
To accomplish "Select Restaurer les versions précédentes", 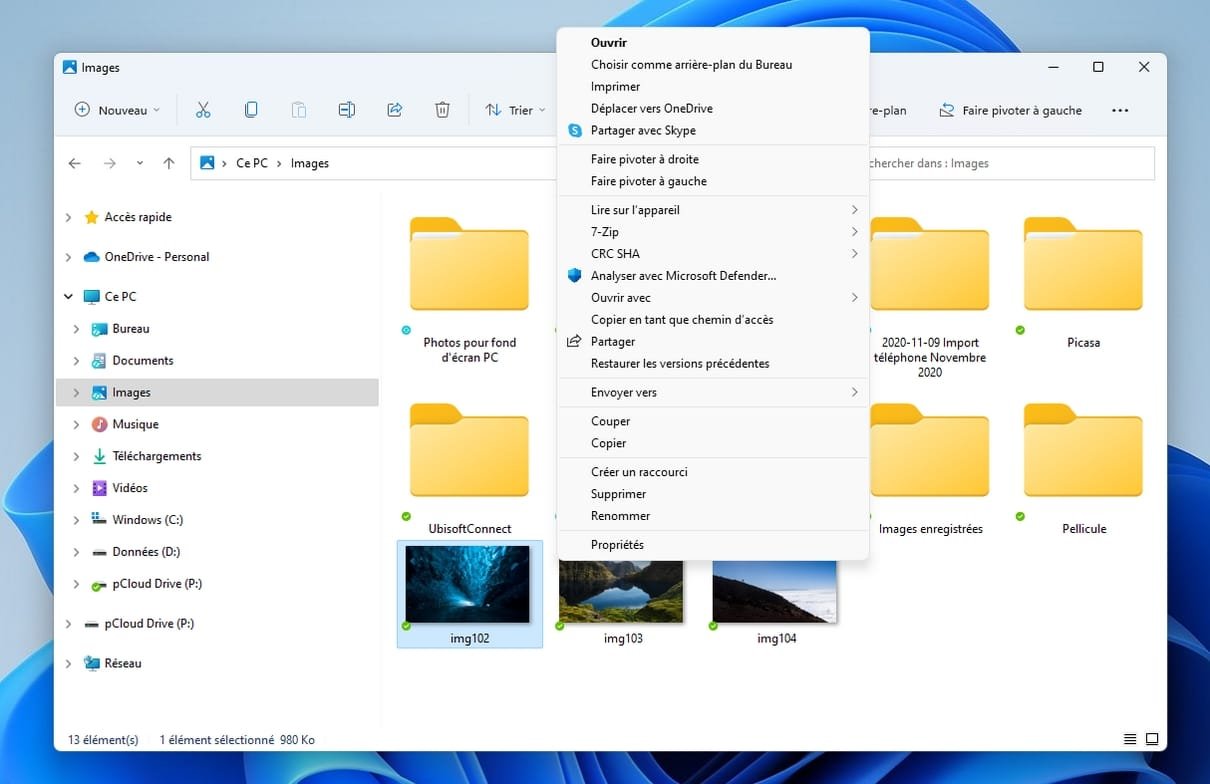I will point(712,364).
